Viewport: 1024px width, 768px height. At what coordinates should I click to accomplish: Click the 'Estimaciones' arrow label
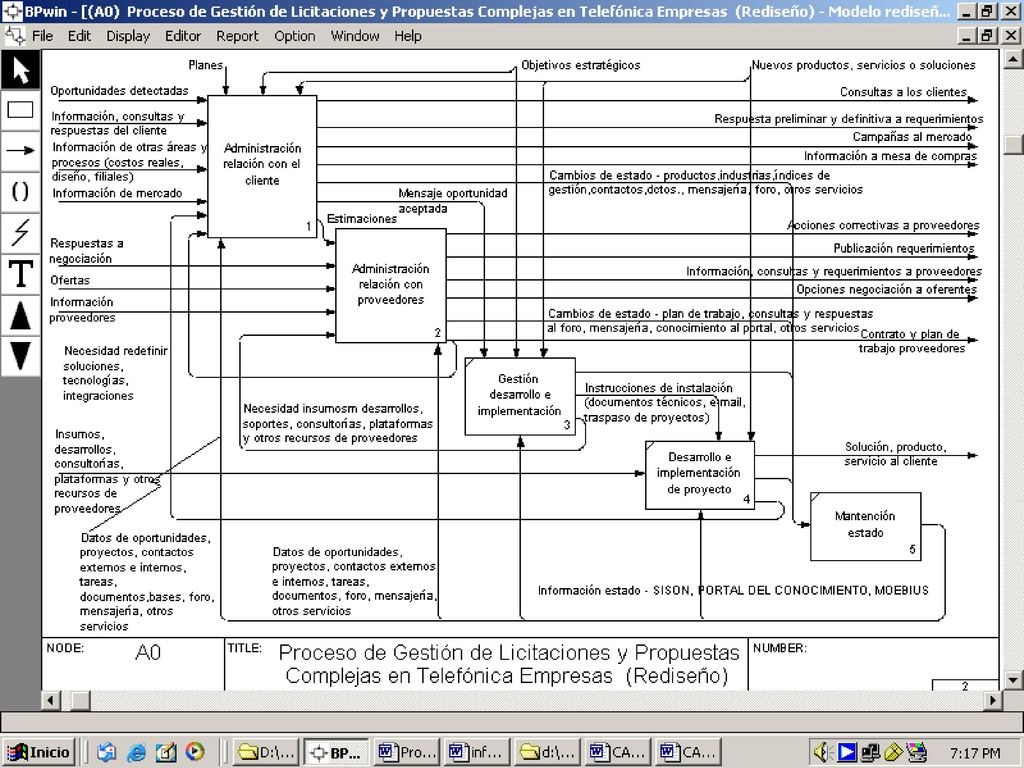(x=362, y=219)
